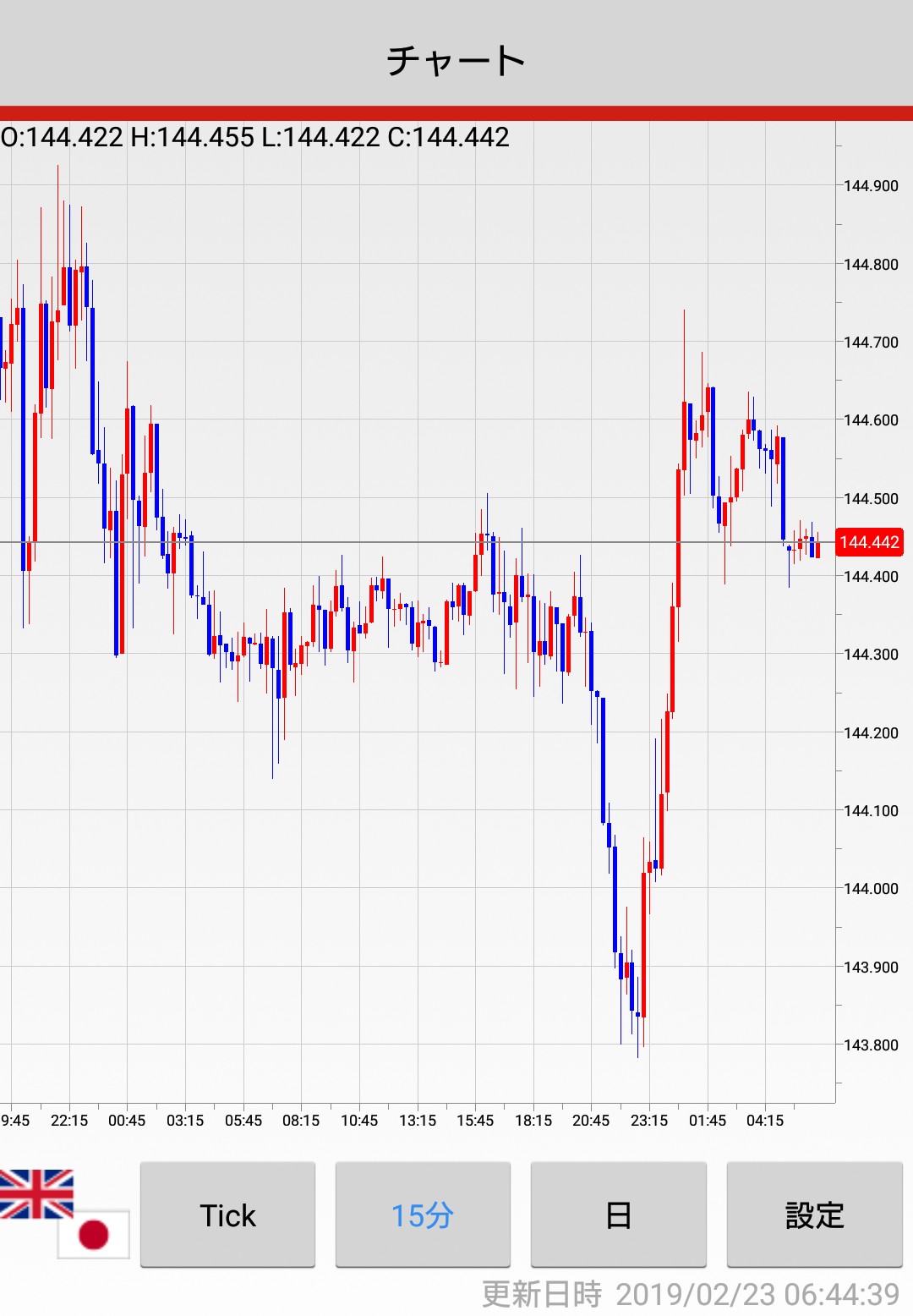Open 設定 settings
Screen dimensions: 913x1316
coord(814,1215)
